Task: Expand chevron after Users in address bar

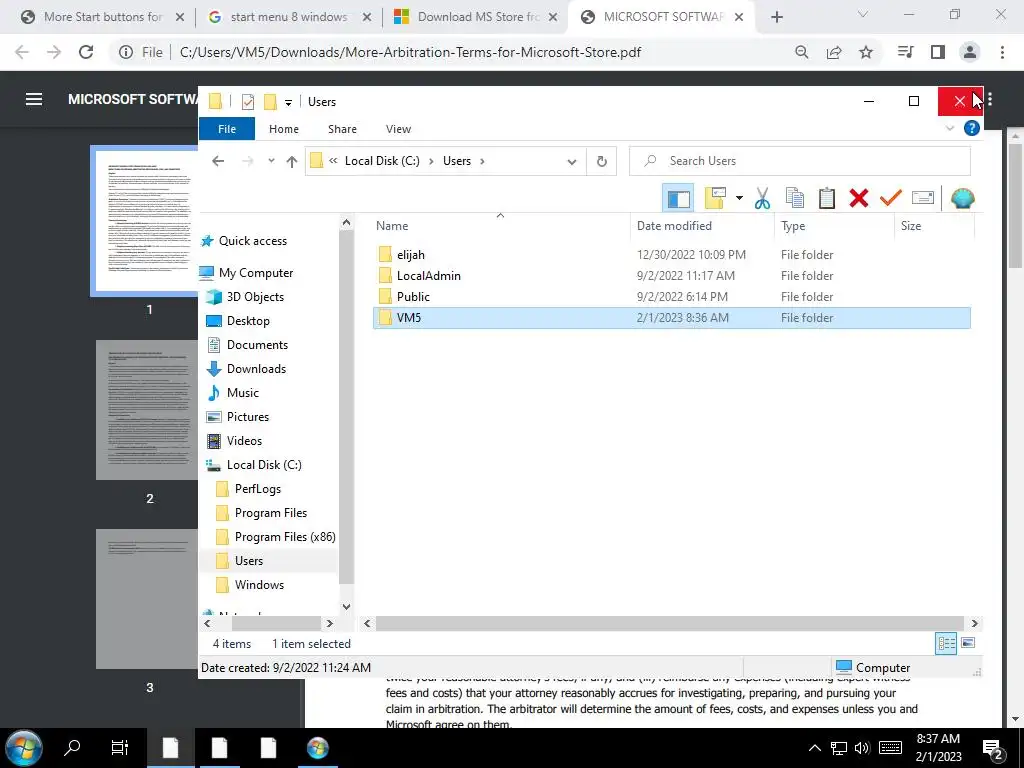Action: [x=482, y=161]
